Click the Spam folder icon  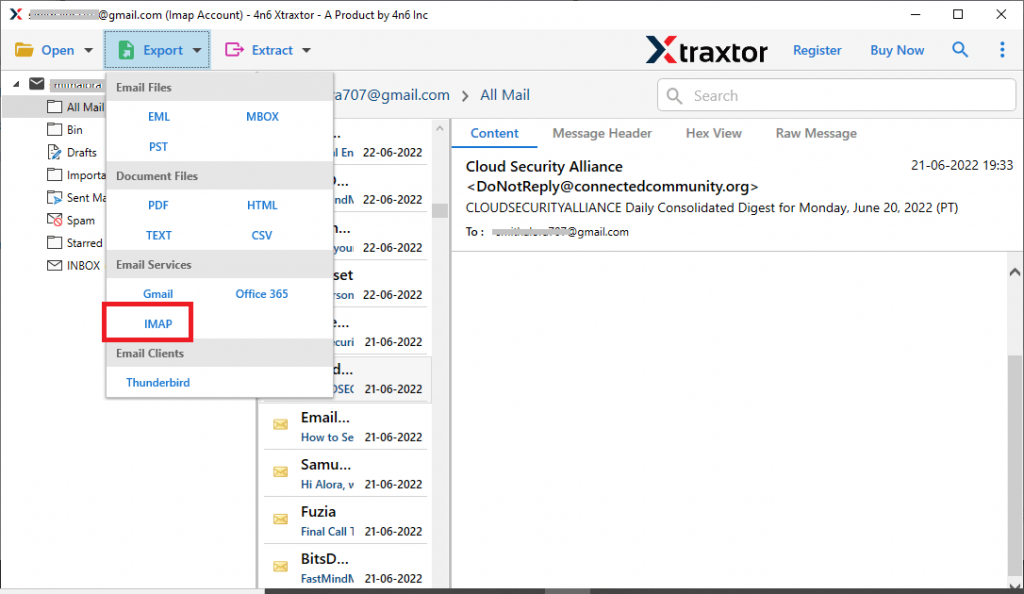[x=54, y=220]
